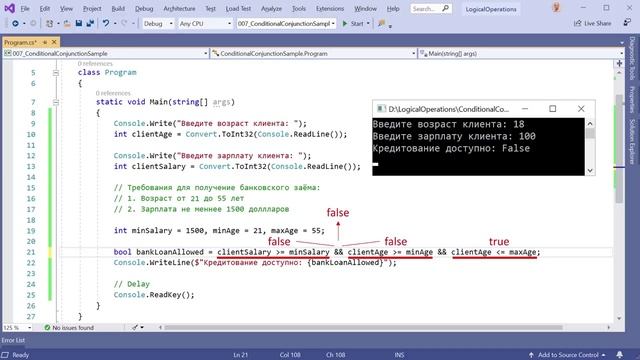640x360 pixels.
Task: Click the Redo toolbar icon
Action: point(124,24)
